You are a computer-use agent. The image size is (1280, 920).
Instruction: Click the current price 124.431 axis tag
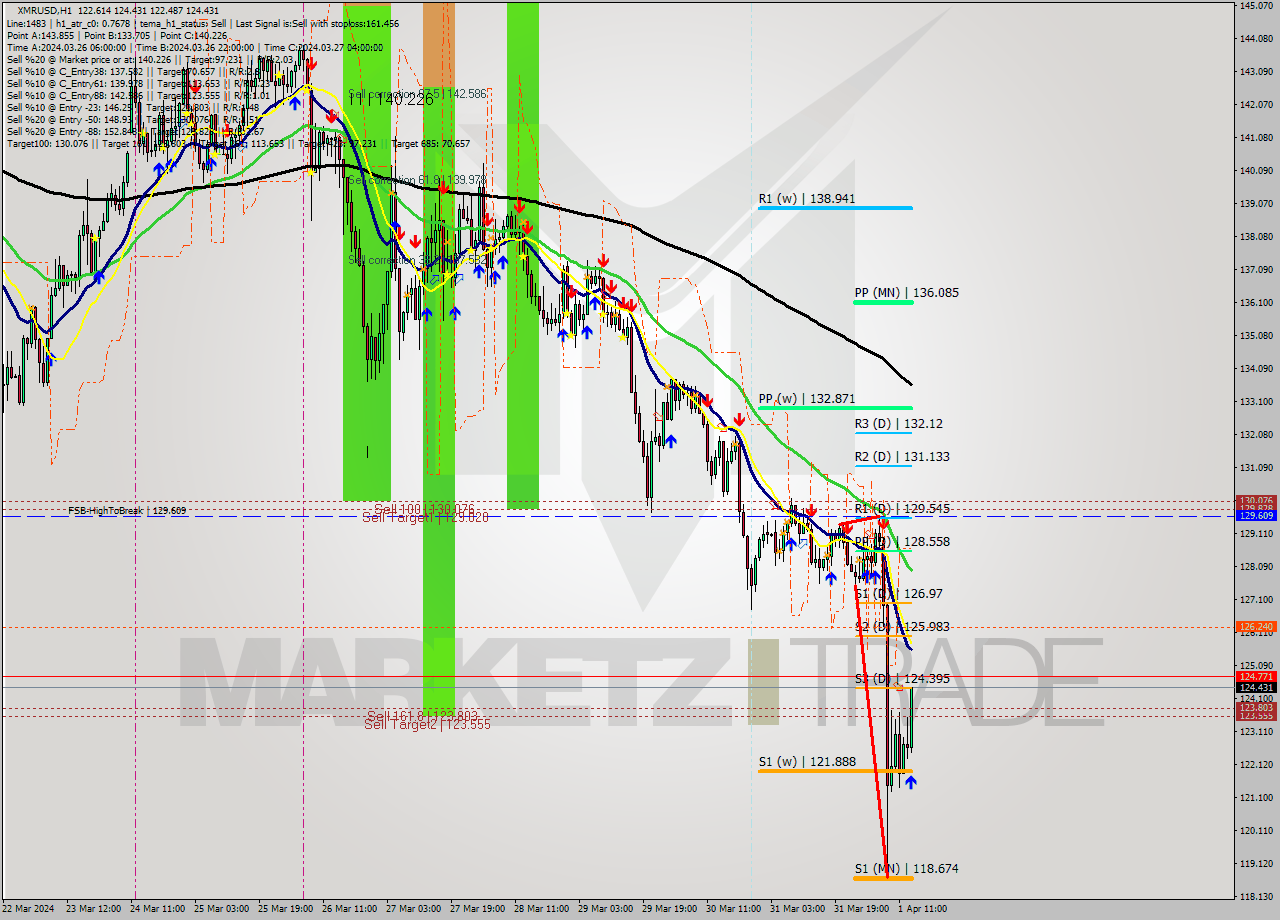coord(1256,687)
